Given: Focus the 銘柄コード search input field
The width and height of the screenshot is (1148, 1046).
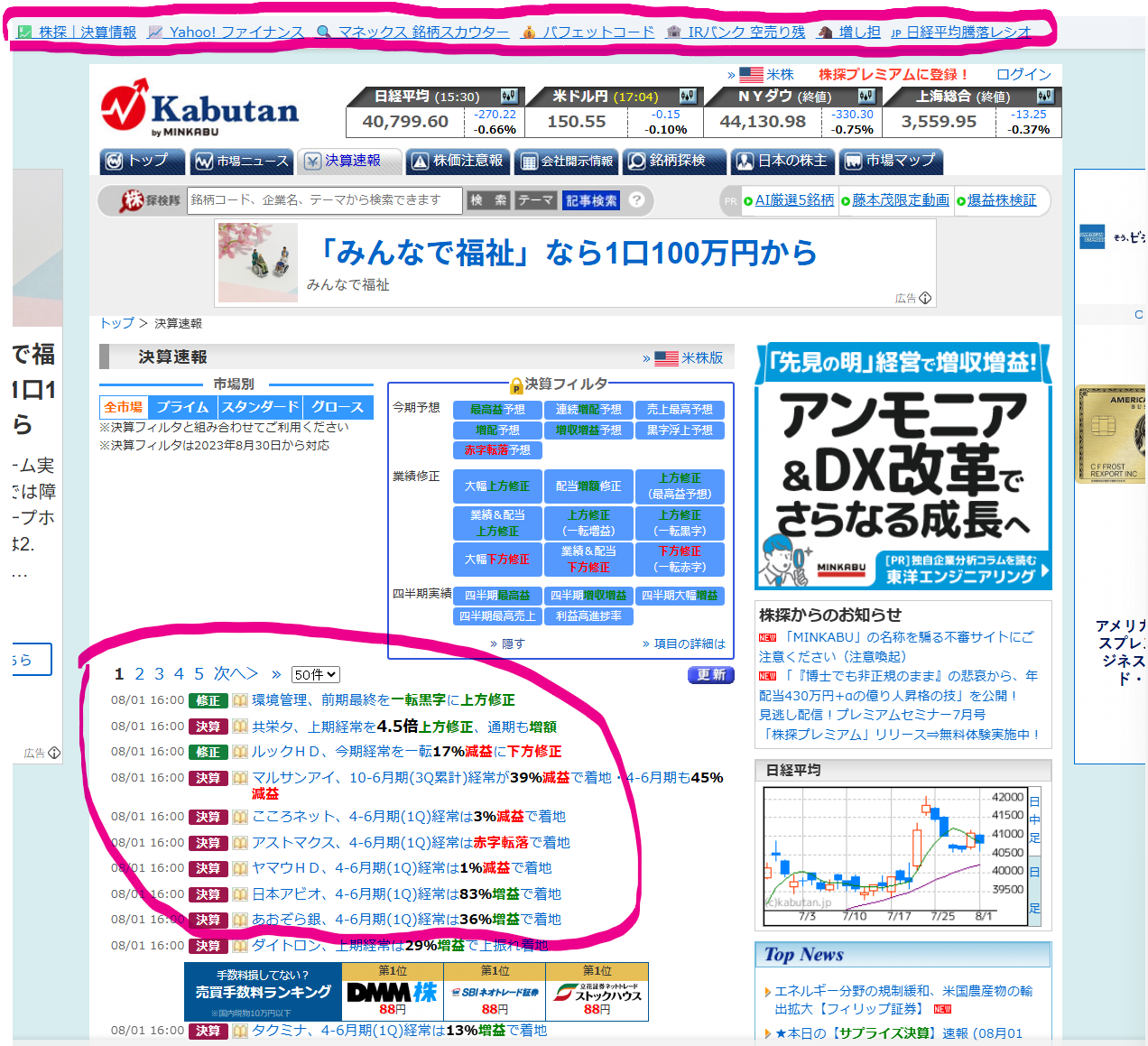Looking at the screenshot, I should click(x=325, y=200).
